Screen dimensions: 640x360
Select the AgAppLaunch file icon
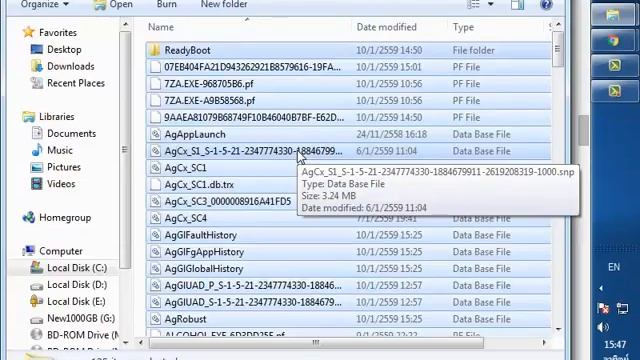pyautogui.click(x=155, y=134)
